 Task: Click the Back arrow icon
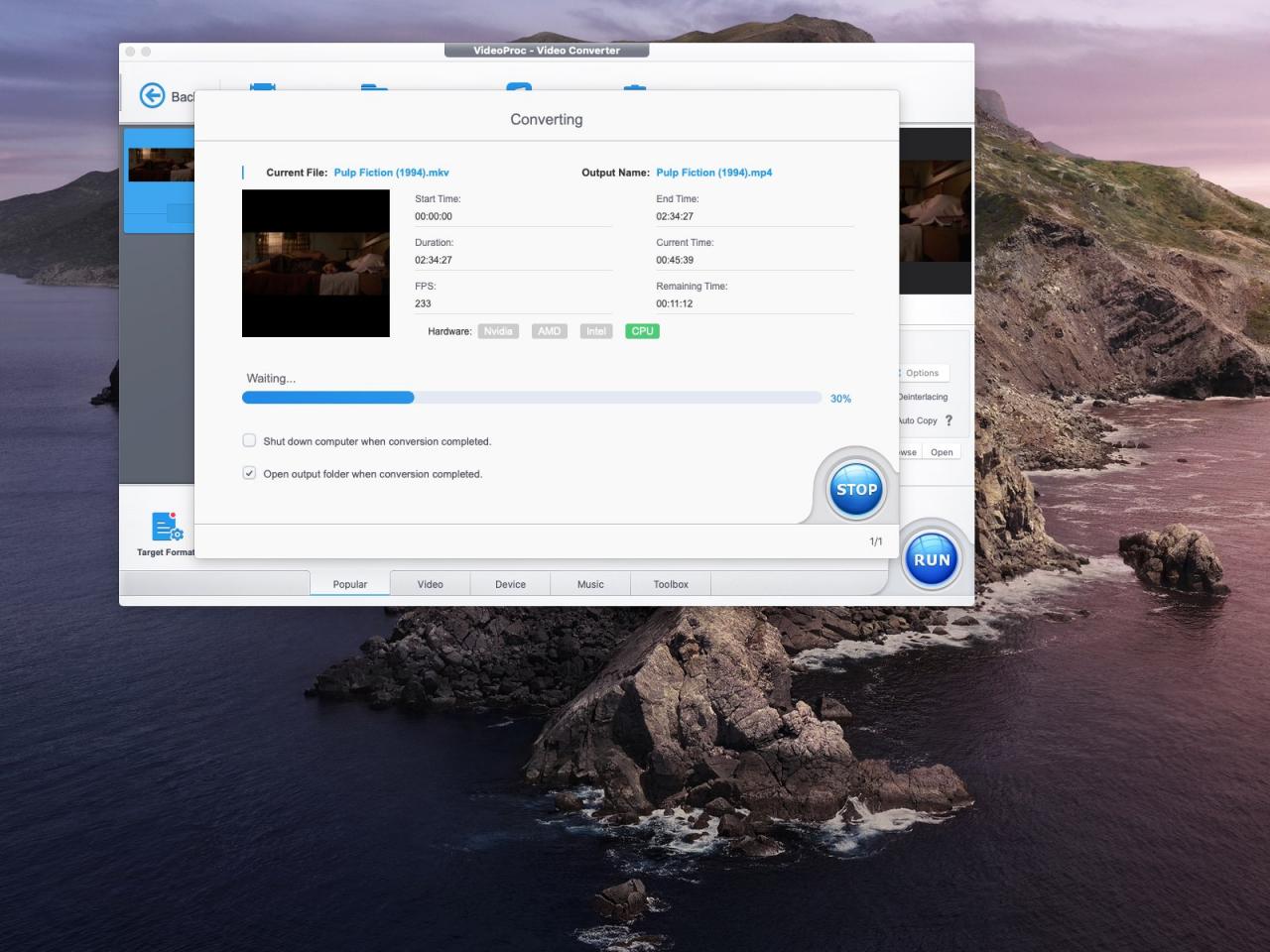pos(152,95)
